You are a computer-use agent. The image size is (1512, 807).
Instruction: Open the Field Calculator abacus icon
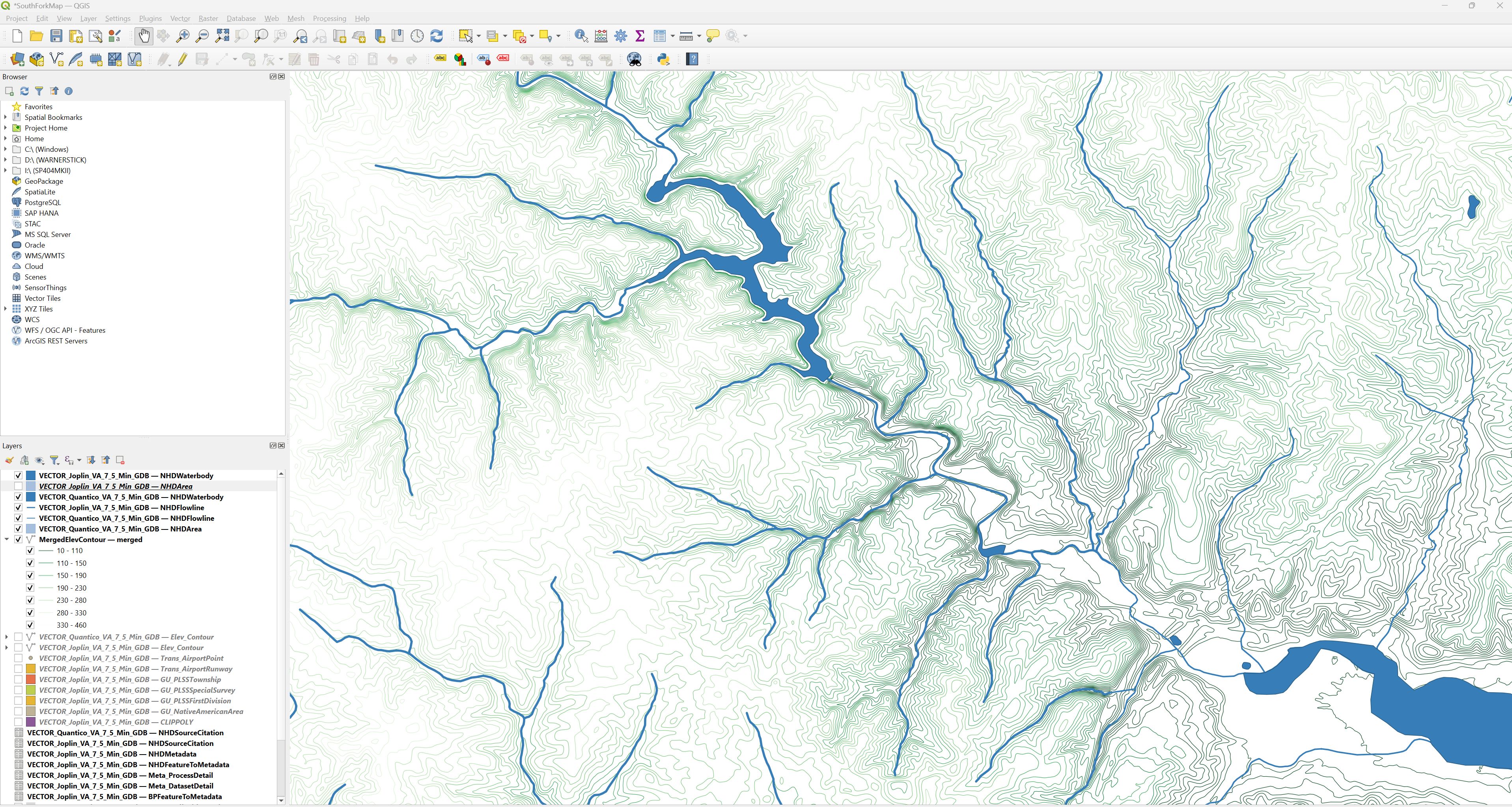click(x=601, y=36)
